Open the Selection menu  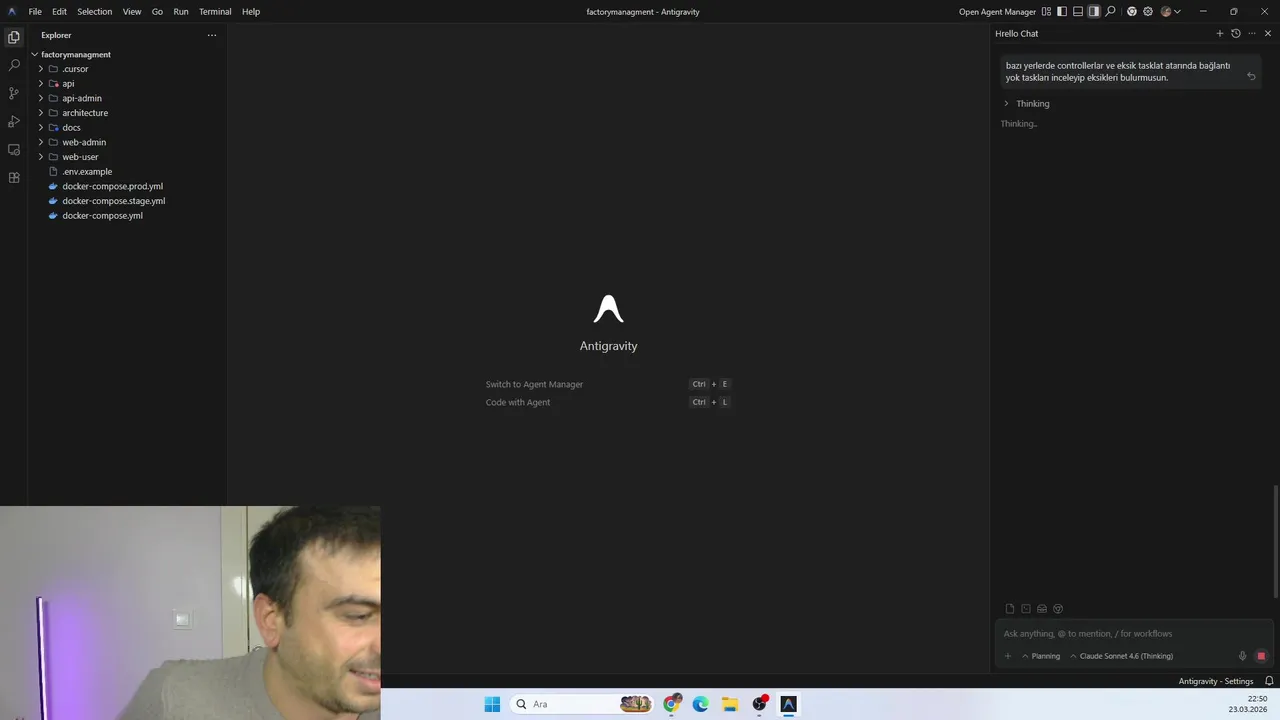coord(95,12)
